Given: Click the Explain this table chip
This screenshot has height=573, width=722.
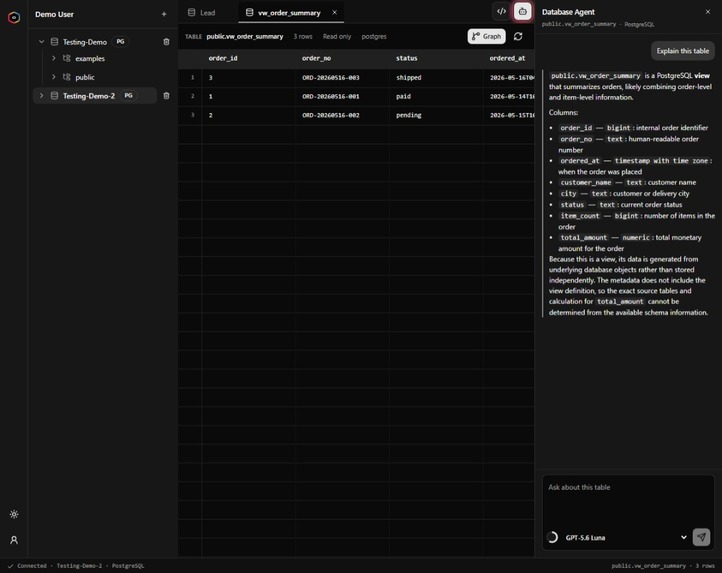Looking at the screenshot, I should click(x=682, y=51).
